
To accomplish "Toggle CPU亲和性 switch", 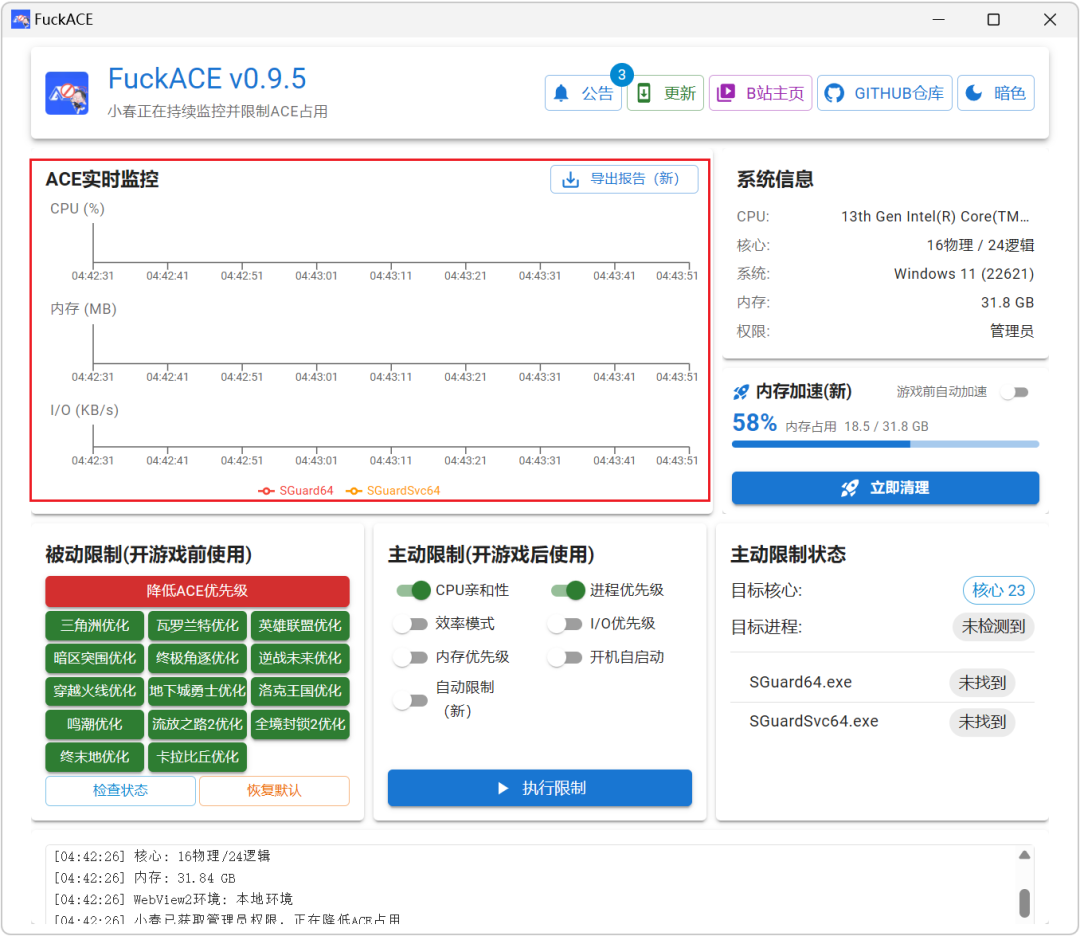I will (413, 590).
